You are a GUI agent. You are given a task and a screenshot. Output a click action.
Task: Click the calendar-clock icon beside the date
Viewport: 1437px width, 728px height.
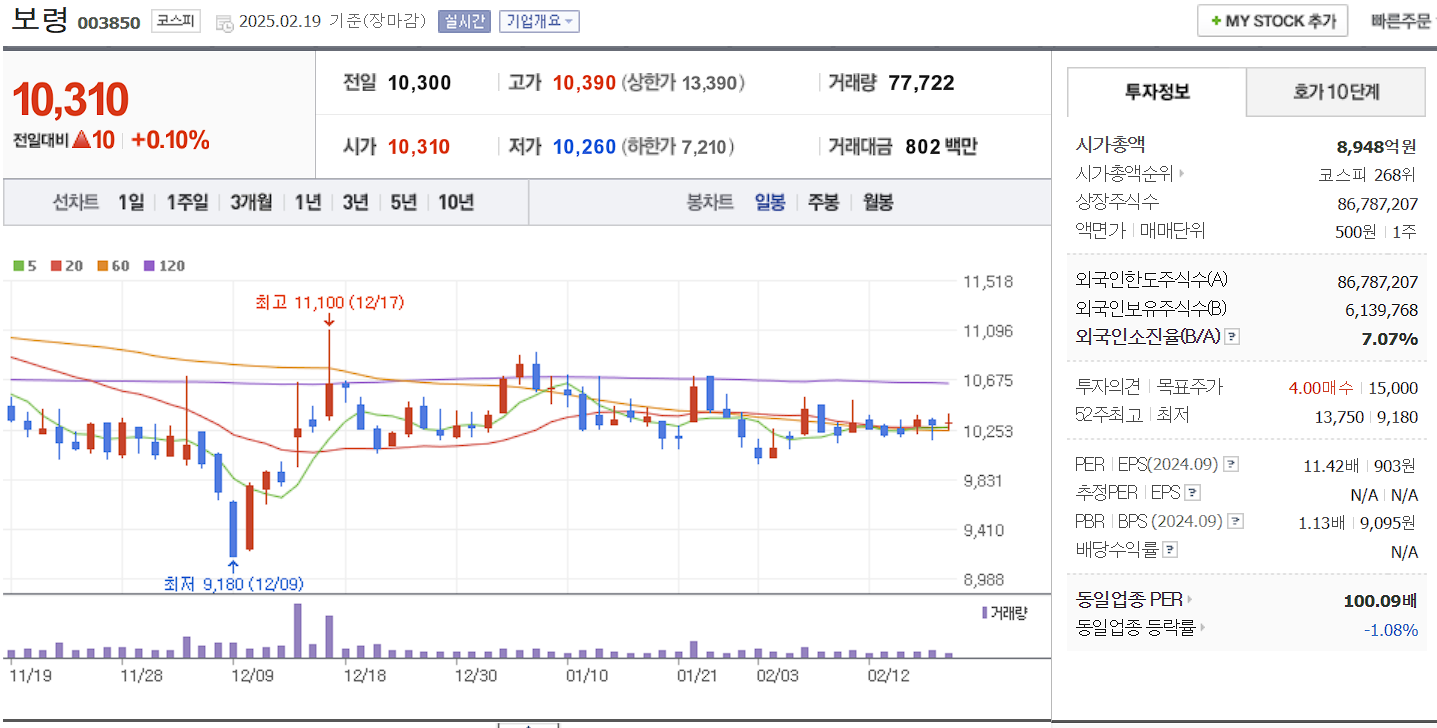click(223, 24)
